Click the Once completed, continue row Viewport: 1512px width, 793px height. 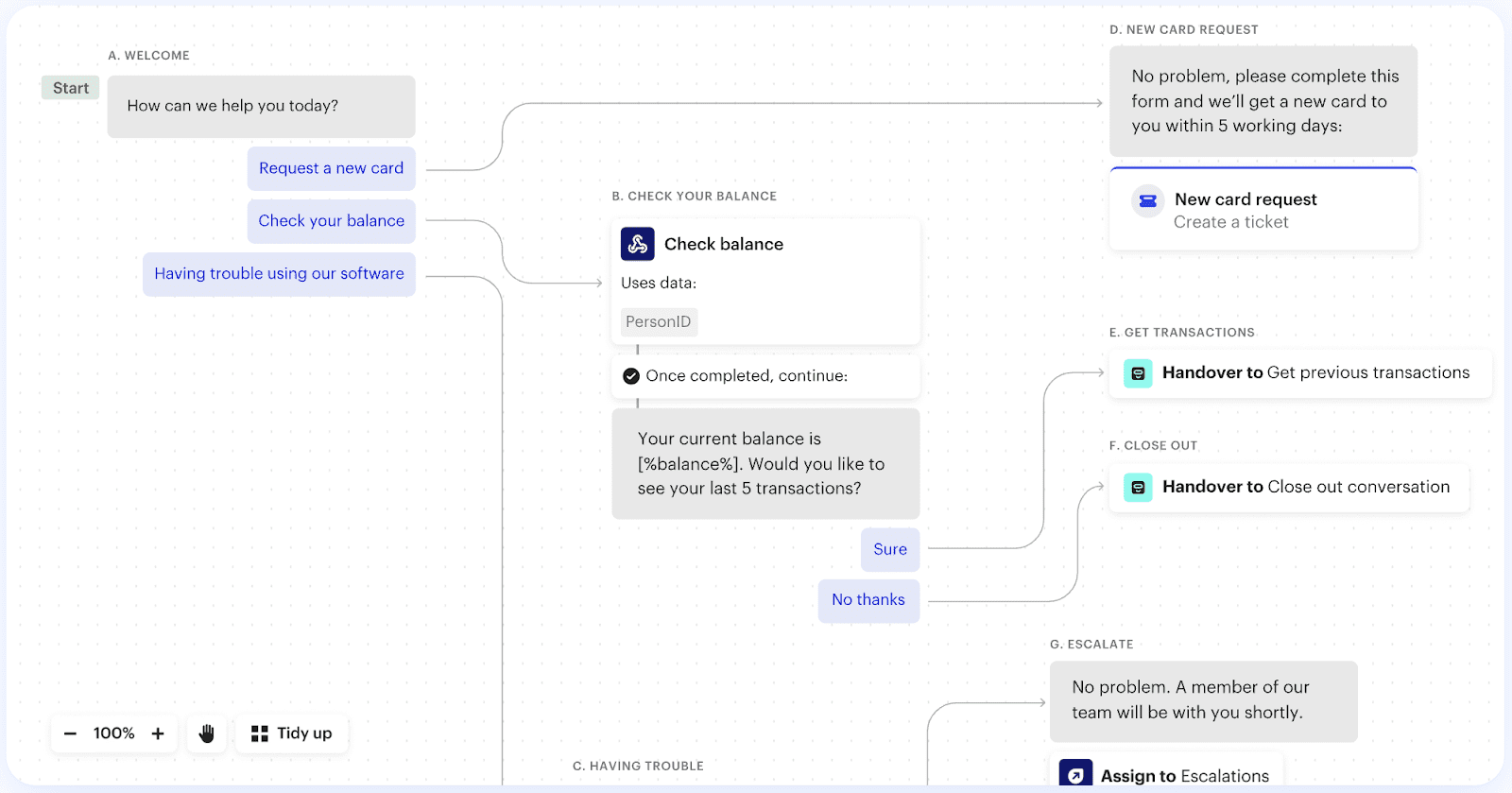coord(765,376)
